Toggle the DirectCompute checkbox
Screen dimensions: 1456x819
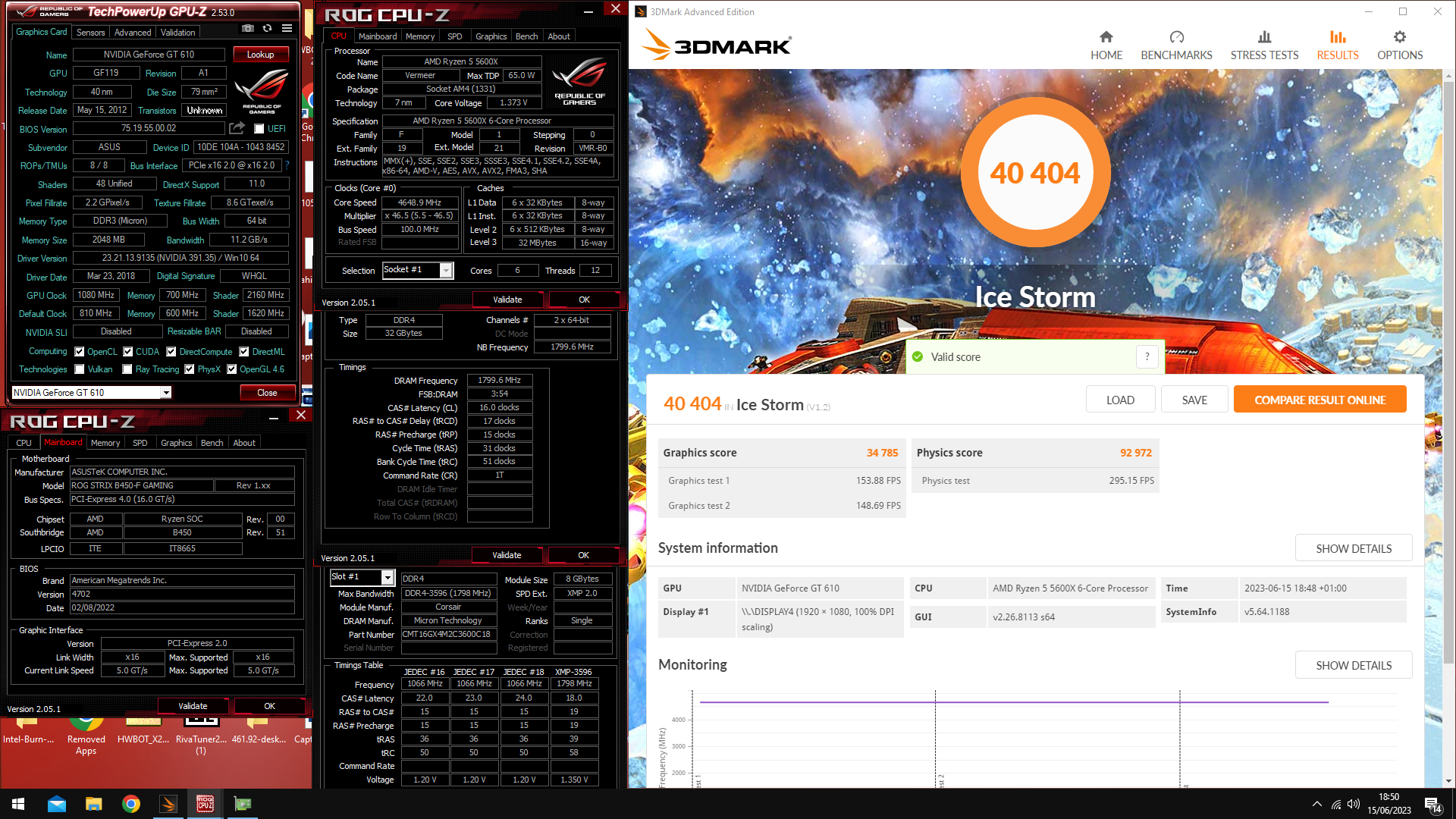[171, 352]
